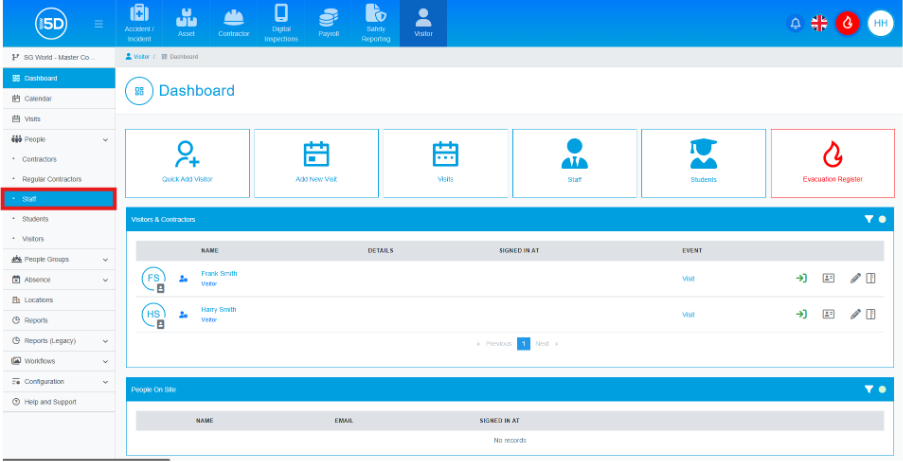Open the Frank Smith name link

219,274
